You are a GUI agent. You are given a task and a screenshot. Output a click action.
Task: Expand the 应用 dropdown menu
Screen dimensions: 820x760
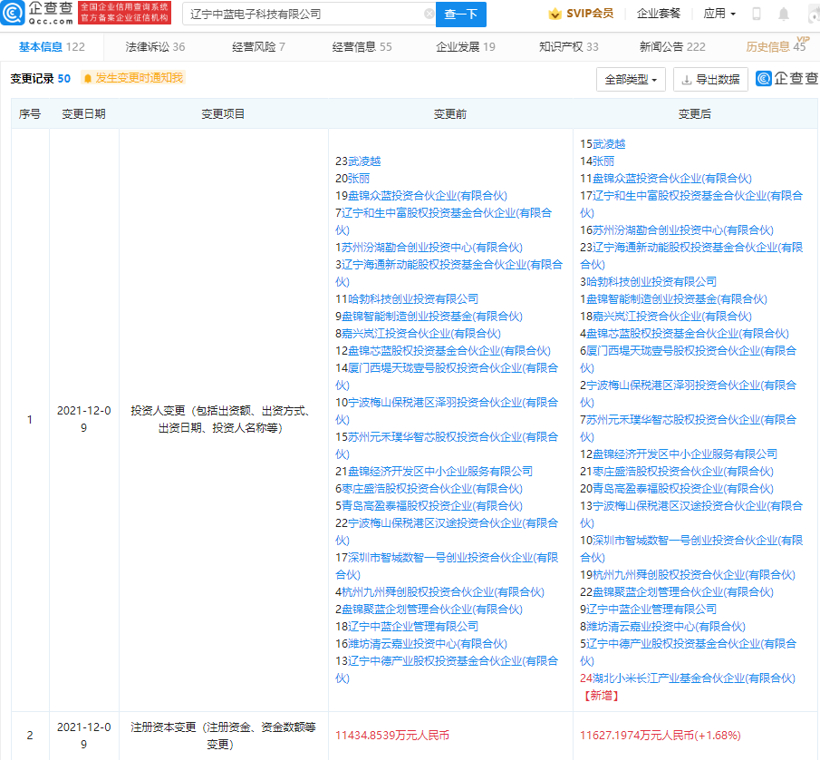tap(720, 14)
